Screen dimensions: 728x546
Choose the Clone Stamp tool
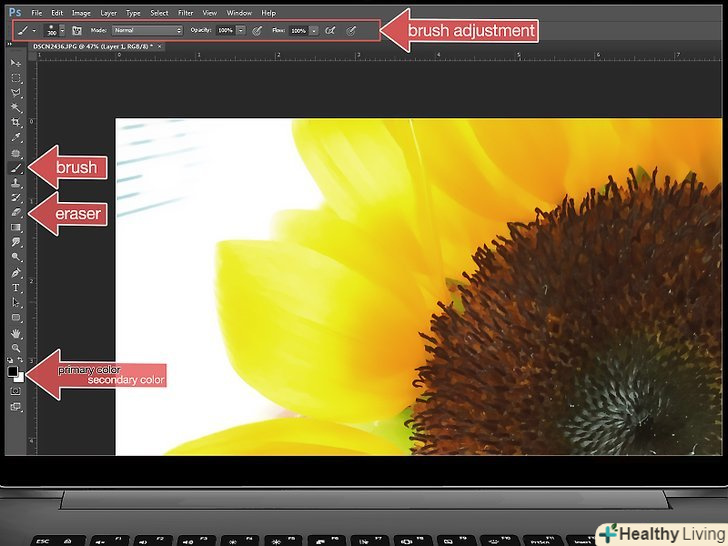coord(15,183)
